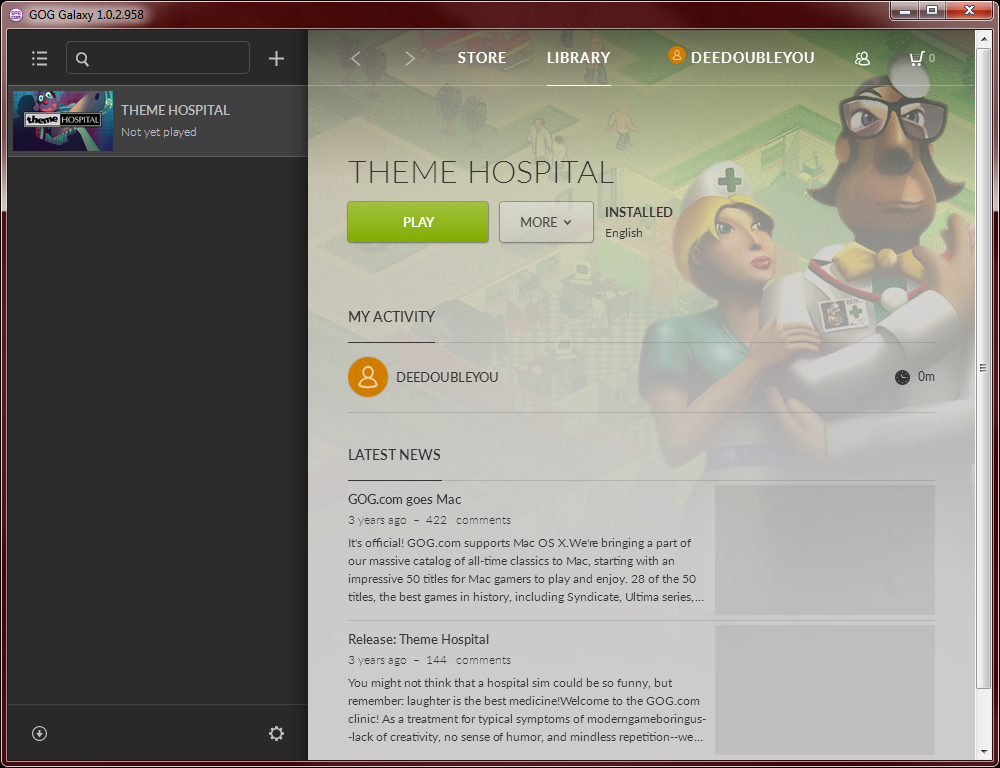Image resolution: width=1000 pixels, height=768 pixels.
Task: Open the downloads icon at sidebar bottom
Action: pyautogui.click(x=39, y=733)
